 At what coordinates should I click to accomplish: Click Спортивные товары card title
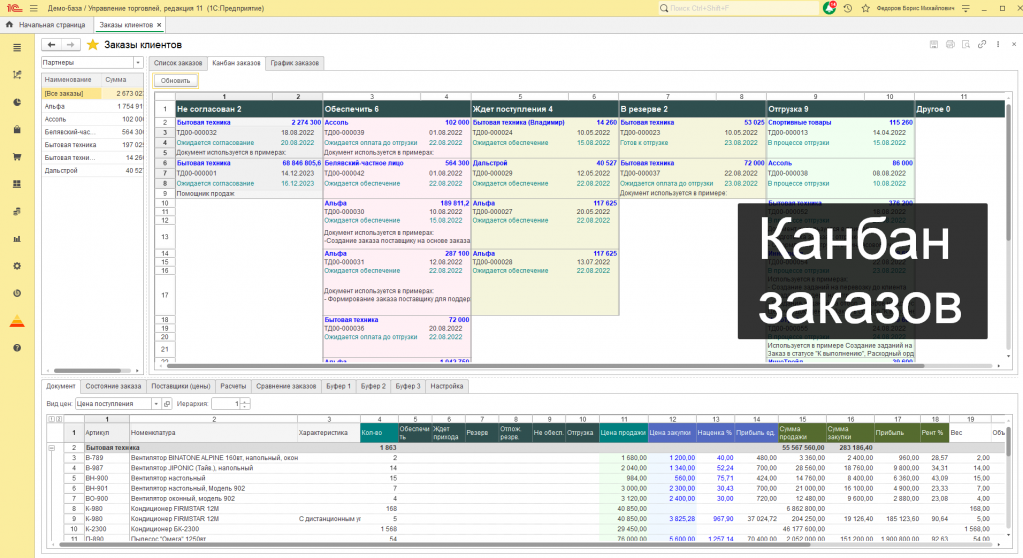[x=799, y=122]
